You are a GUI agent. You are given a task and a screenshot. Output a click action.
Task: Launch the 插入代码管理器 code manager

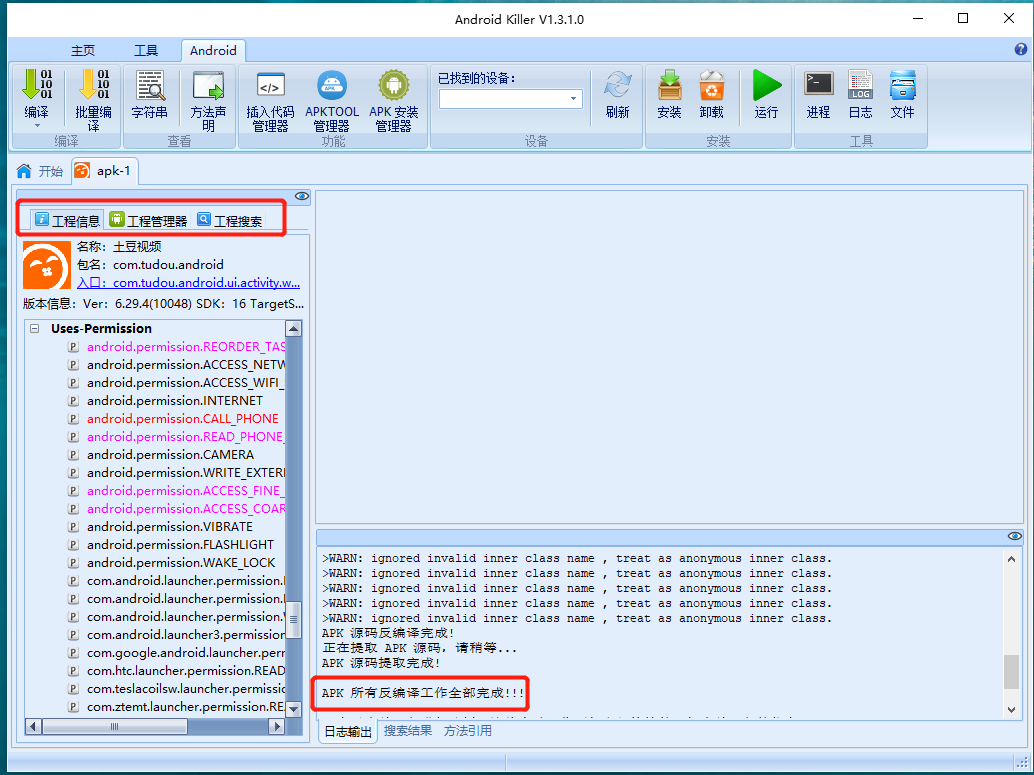point(270,100)
